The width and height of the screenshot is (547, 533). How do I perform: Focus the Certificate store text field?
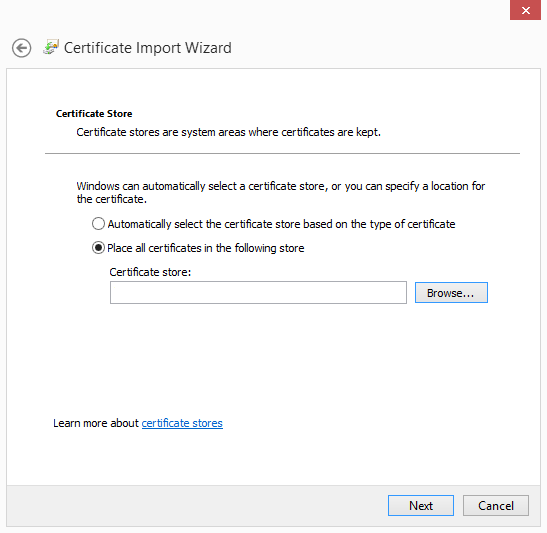pos(258,292)
